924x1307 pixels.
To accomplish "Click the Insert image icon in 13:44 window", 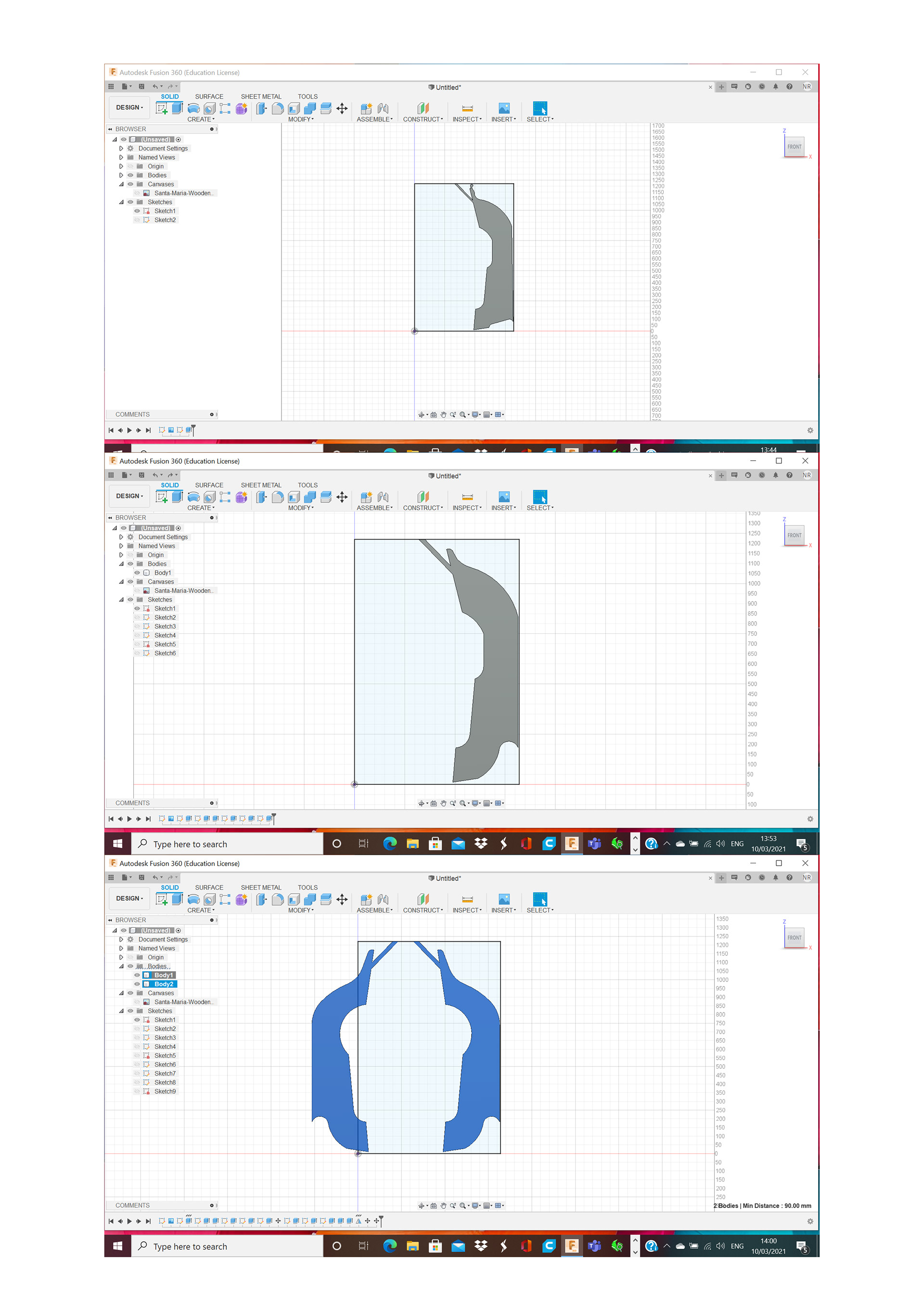I will (504, 108).
